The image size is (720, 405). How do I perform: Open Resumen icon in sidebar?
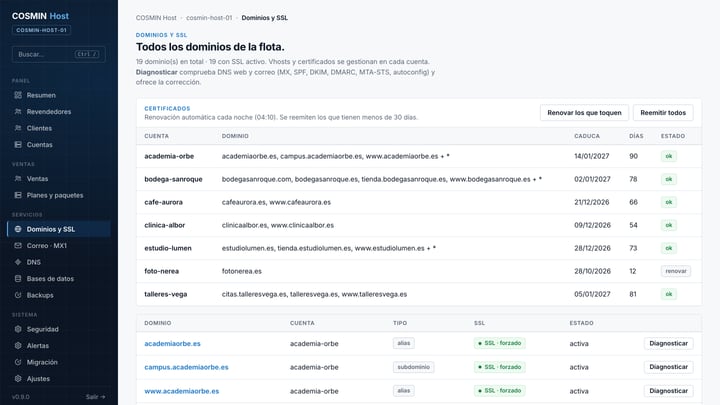pos(18,95)
